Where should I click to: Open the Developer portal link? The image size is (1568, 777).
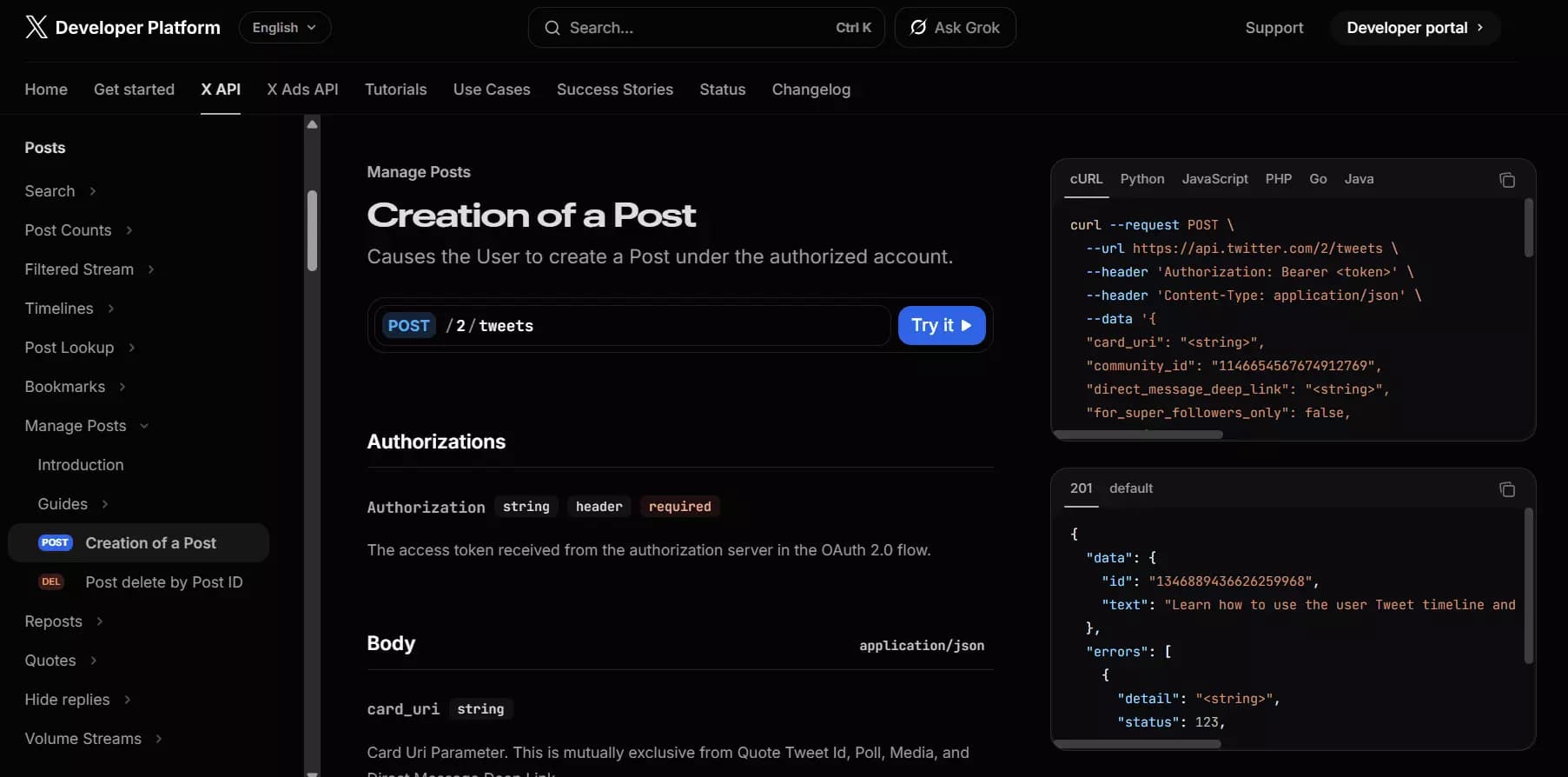point(1415,28)
